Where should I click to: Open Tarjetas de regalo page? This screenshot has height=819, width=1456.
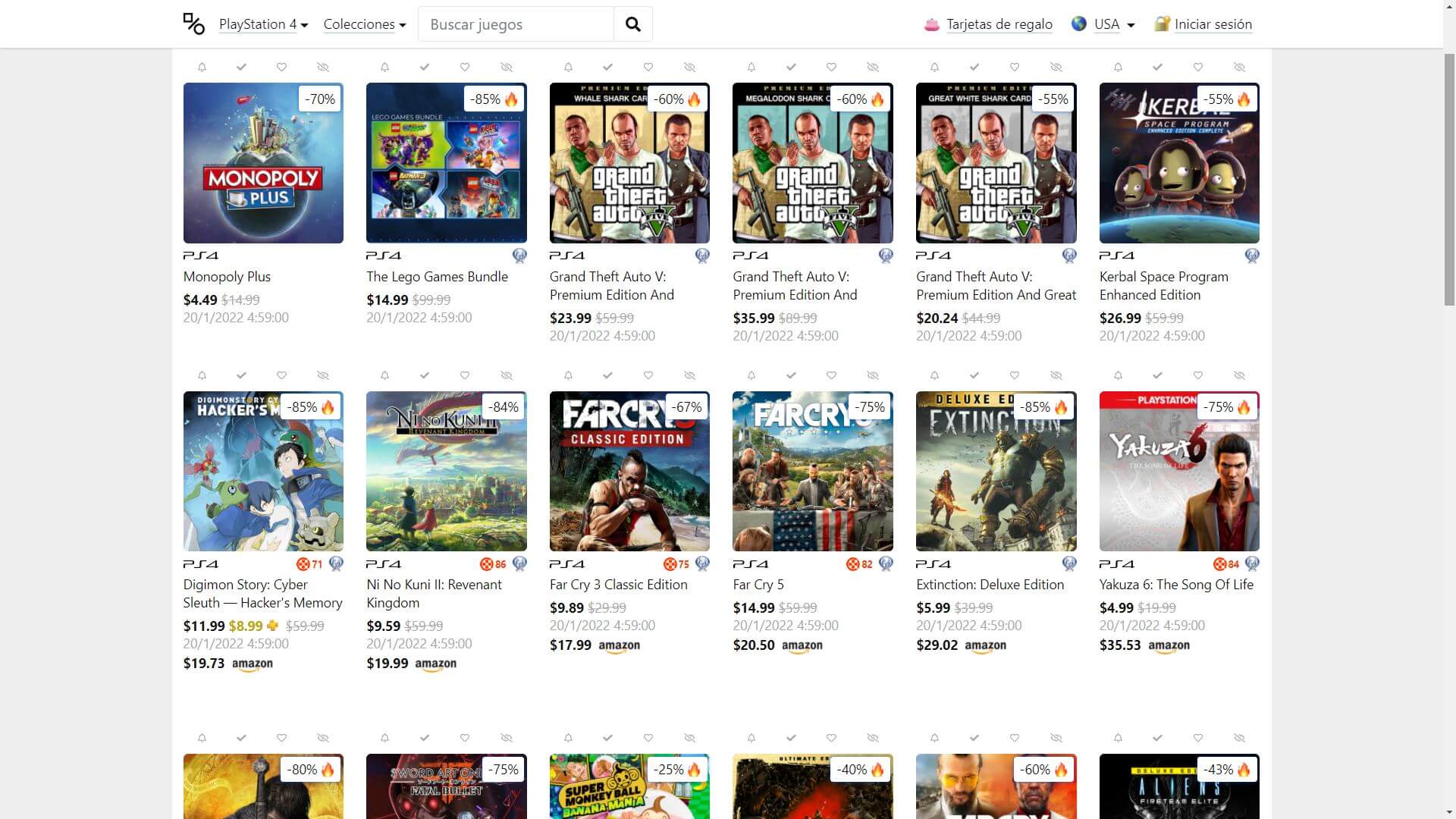[x=999, y=24]
